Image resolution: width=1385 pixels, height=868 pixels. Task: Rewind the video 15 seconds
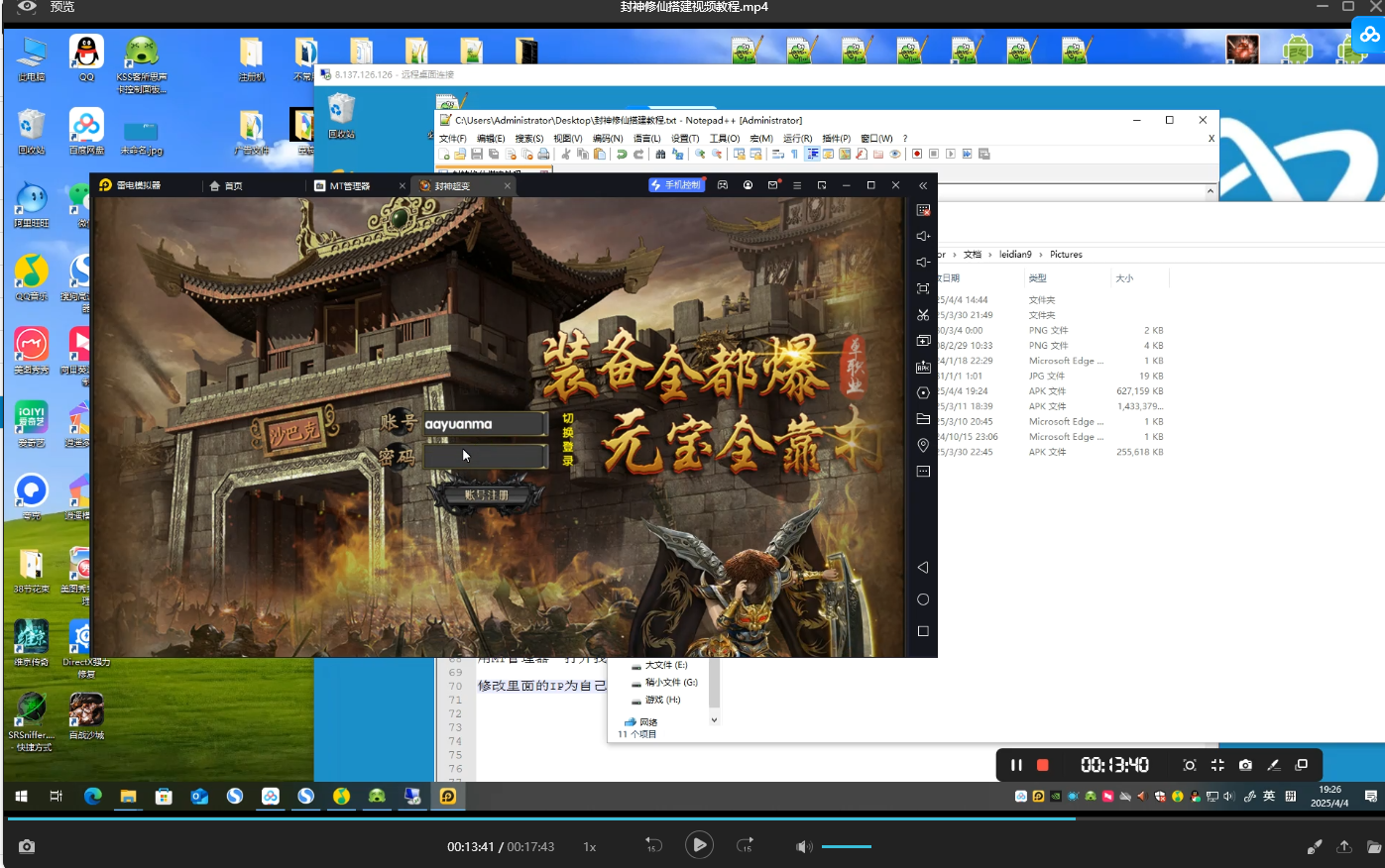[x=653, y=846]
